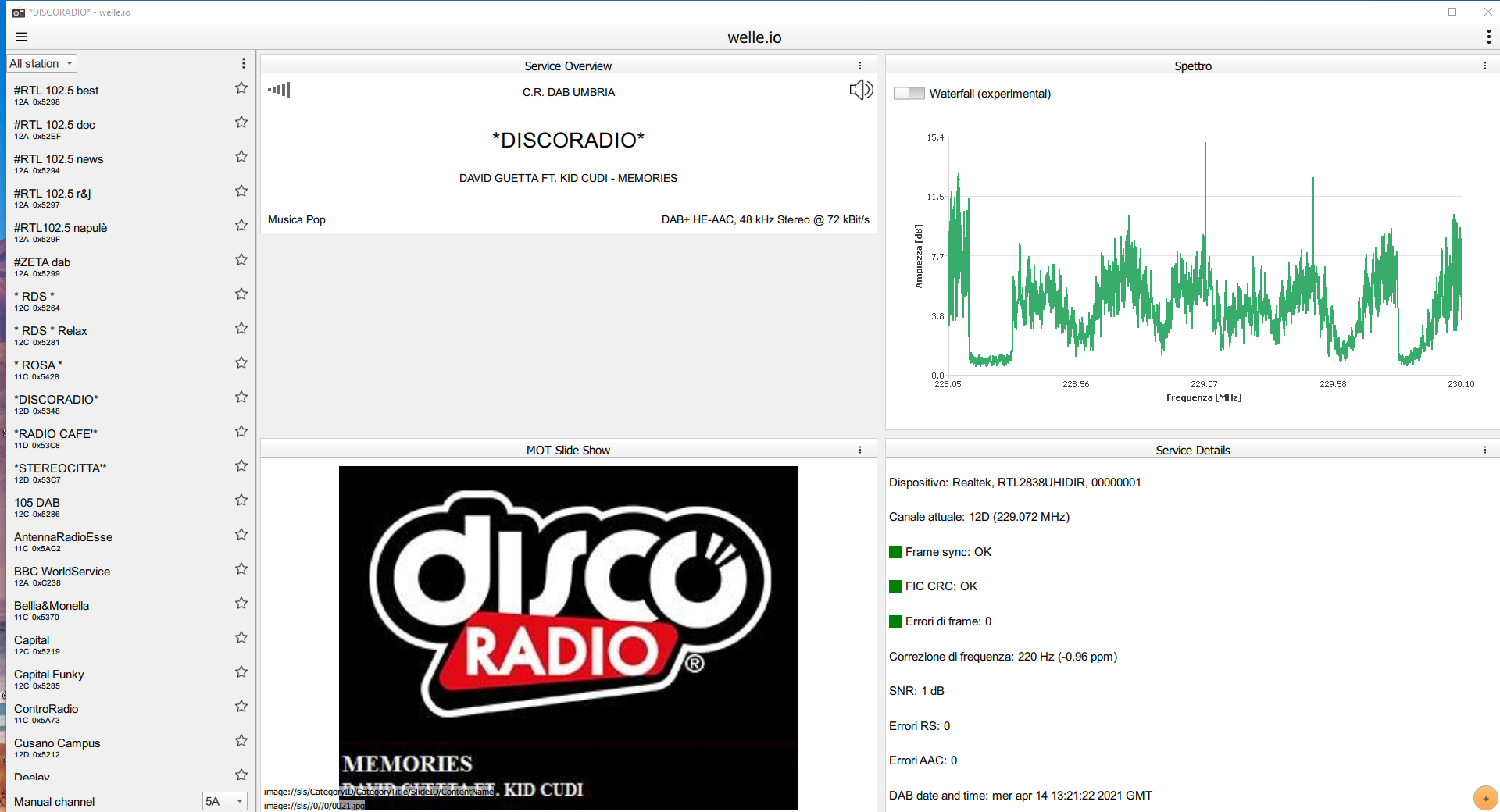Select *DISCORADIO* in the station list
Screen dimensions: 1500x812
tap(117, 404)
